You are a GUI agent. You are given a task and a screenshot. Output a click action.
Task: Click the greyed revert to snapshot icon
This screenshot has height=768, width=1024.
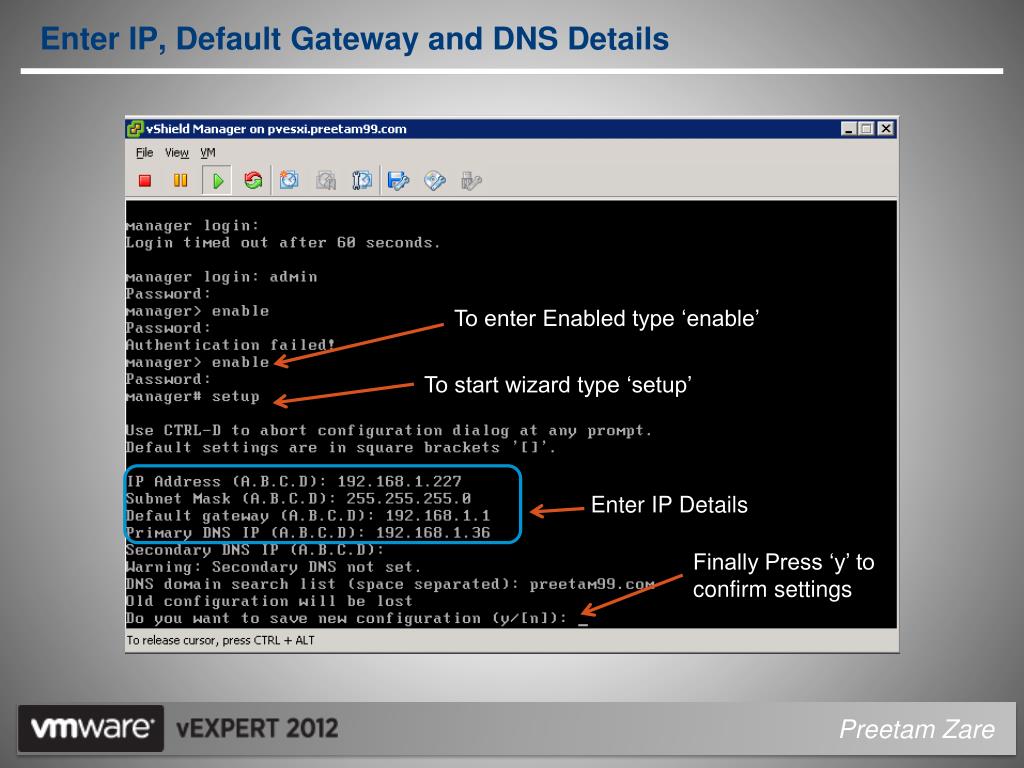(326, 180)
